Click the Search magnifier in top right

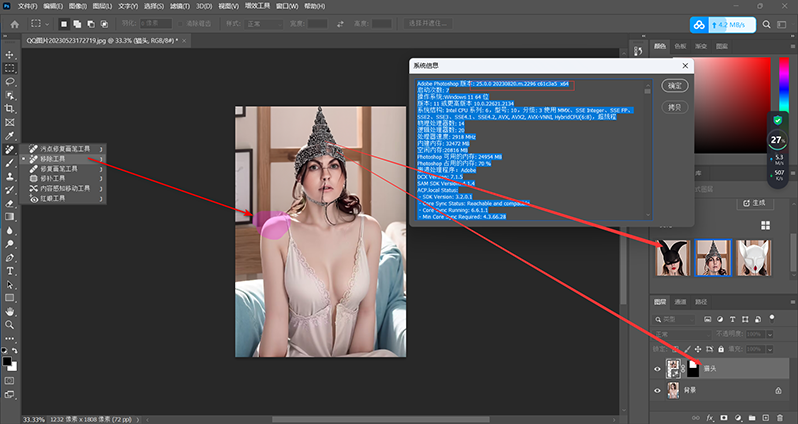766,24
